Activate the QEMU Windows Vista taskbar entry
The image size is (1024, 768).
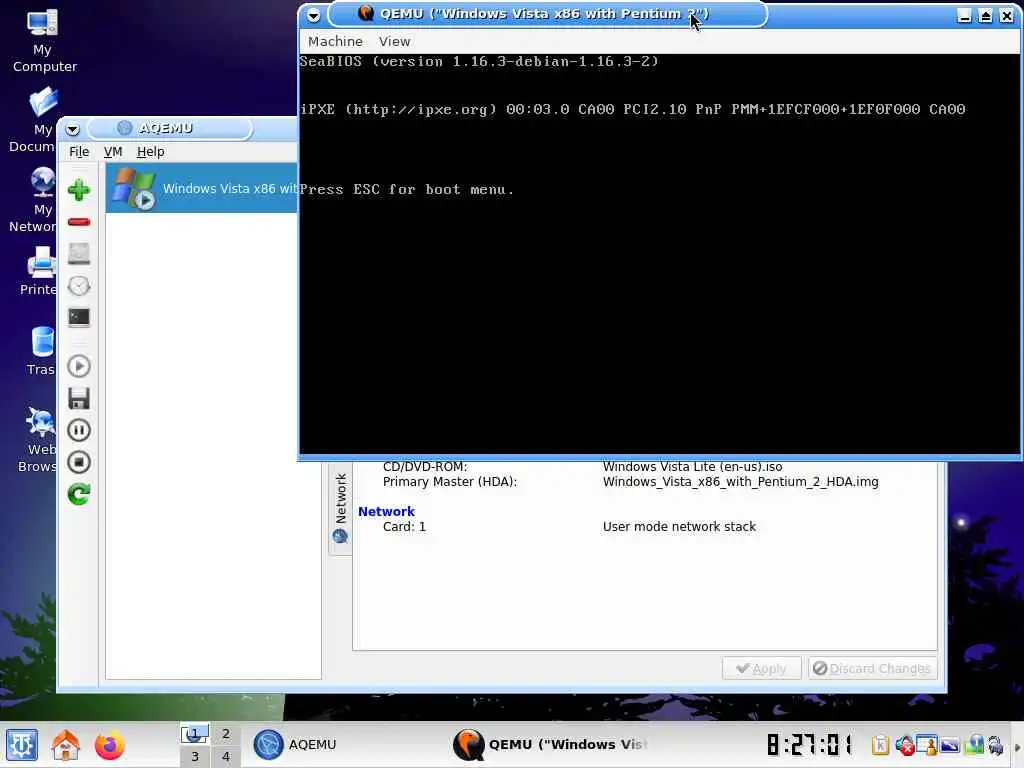(x=550, y=744)
